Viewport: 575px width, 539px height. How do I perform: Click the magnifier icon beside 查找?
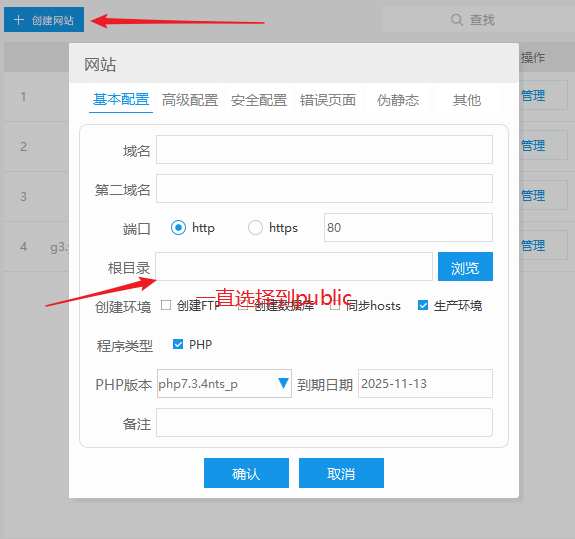(x=457, y=20)
